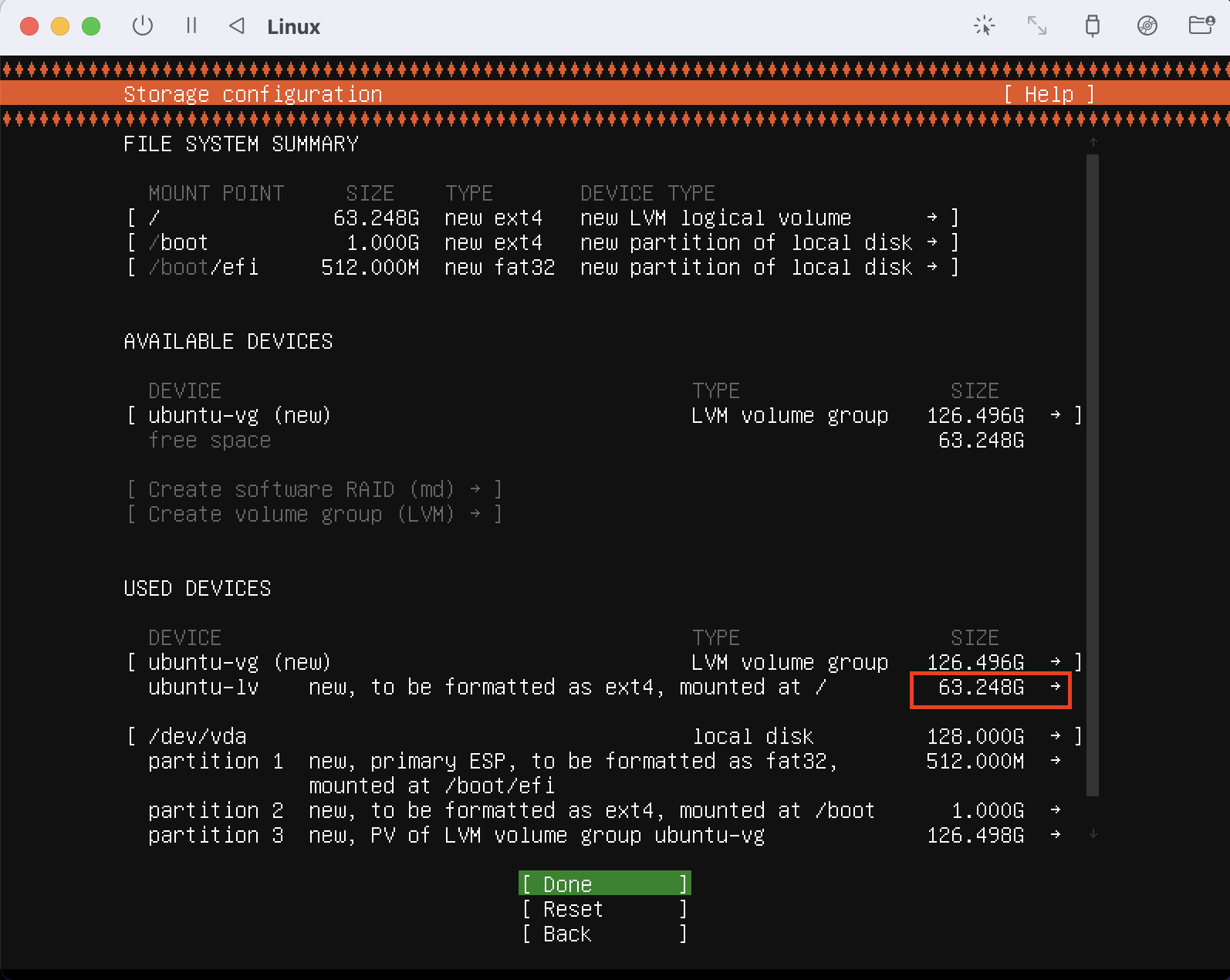Select the Done button
1230x980 pixels.
(x=605, y=884)
